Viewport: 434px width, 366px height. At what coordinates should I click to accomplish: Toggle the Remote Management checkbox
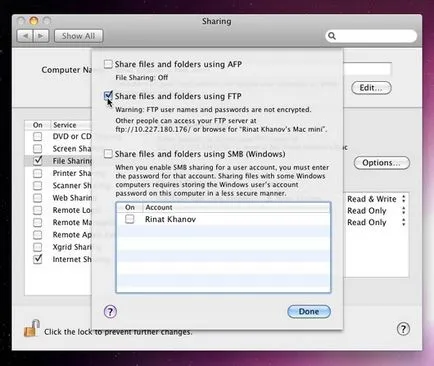[38, 222]
